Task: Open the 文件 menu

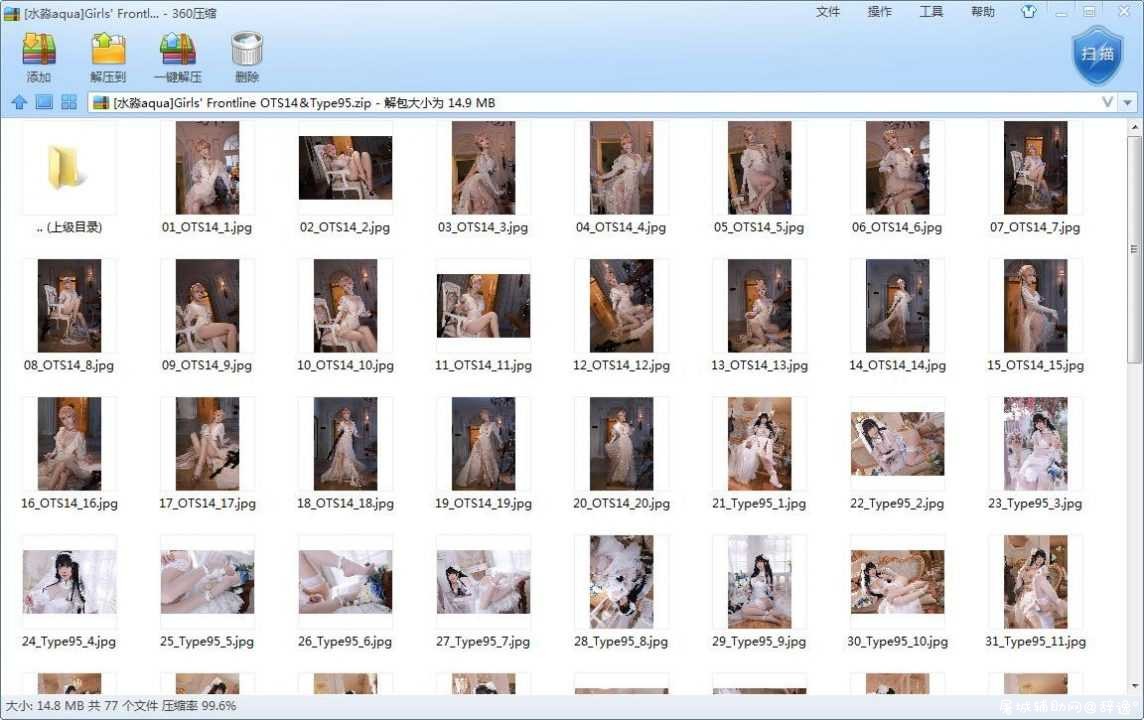Action: click(x=828, y=12)
